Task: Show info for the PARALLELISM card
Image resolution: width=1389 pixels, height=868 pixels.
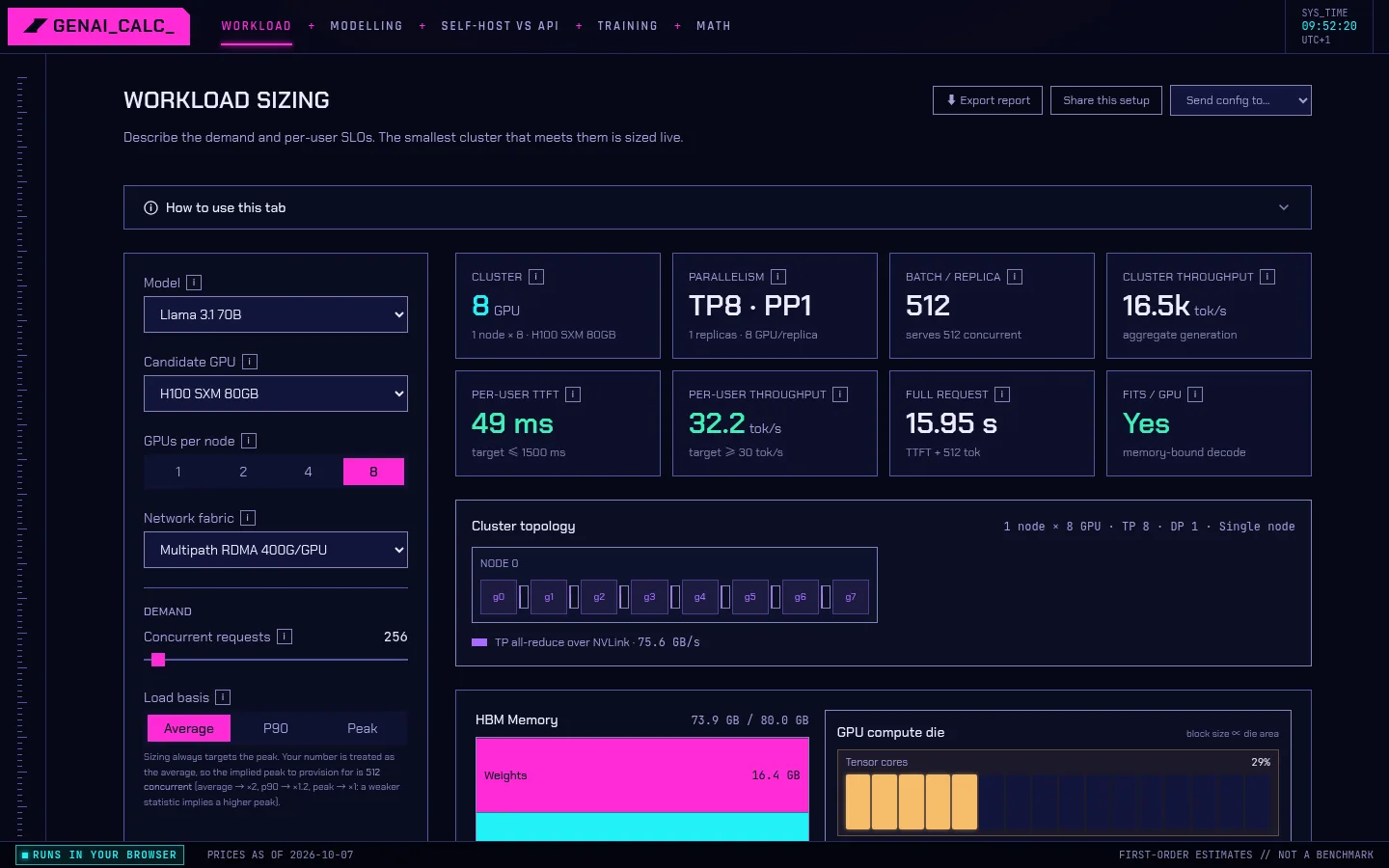Action: pos(778,277)
